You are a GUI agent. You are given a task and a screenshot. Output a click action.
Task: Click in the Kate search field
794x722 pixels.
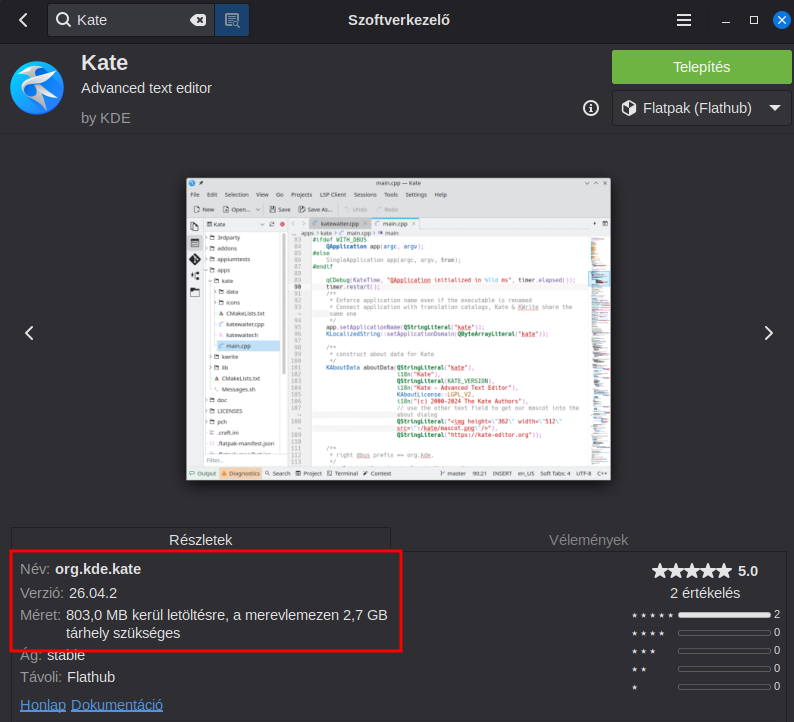pos(132,20)
